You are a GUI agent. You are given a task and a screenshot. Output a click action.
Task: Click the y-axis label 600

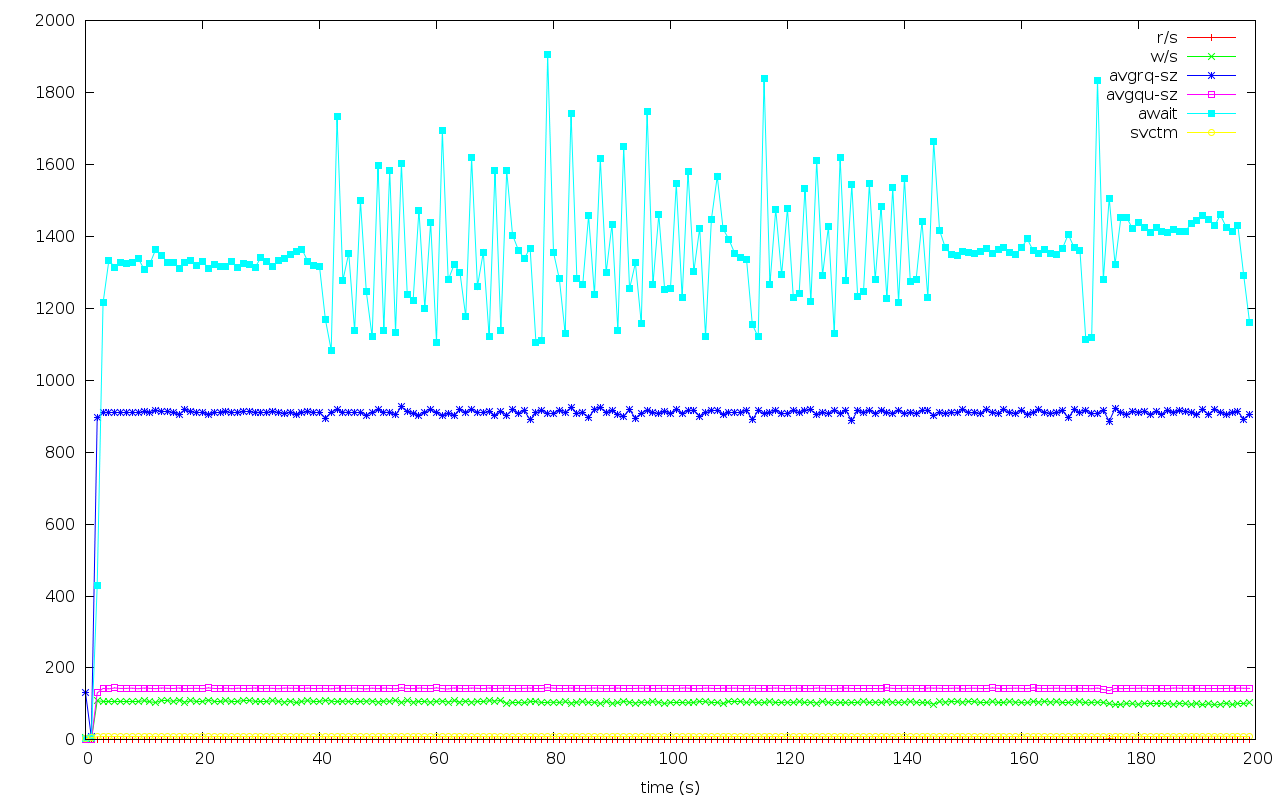point(61,524)
